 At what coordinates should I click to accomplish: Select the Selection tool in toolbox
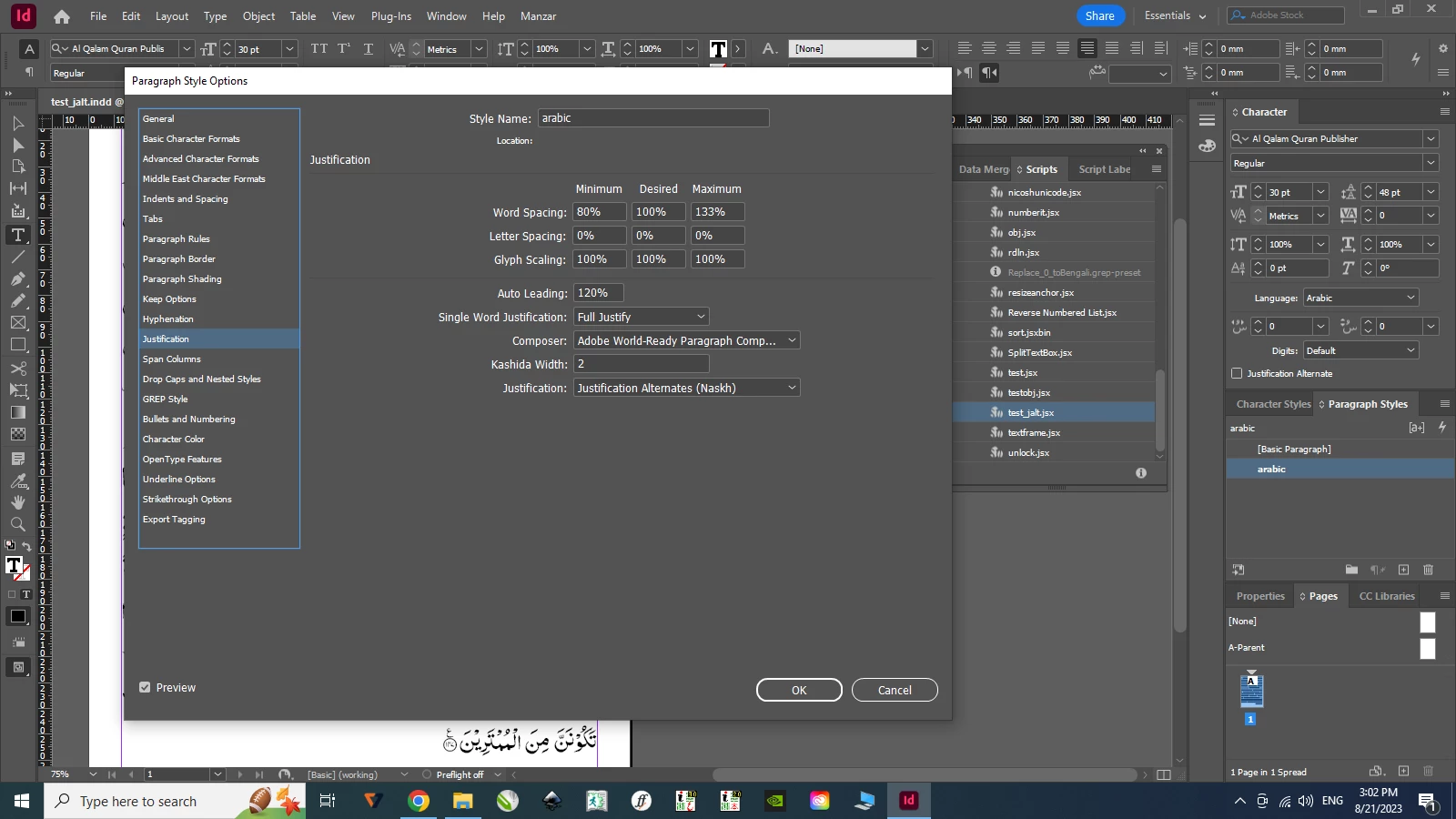click(x=17, y=124)
